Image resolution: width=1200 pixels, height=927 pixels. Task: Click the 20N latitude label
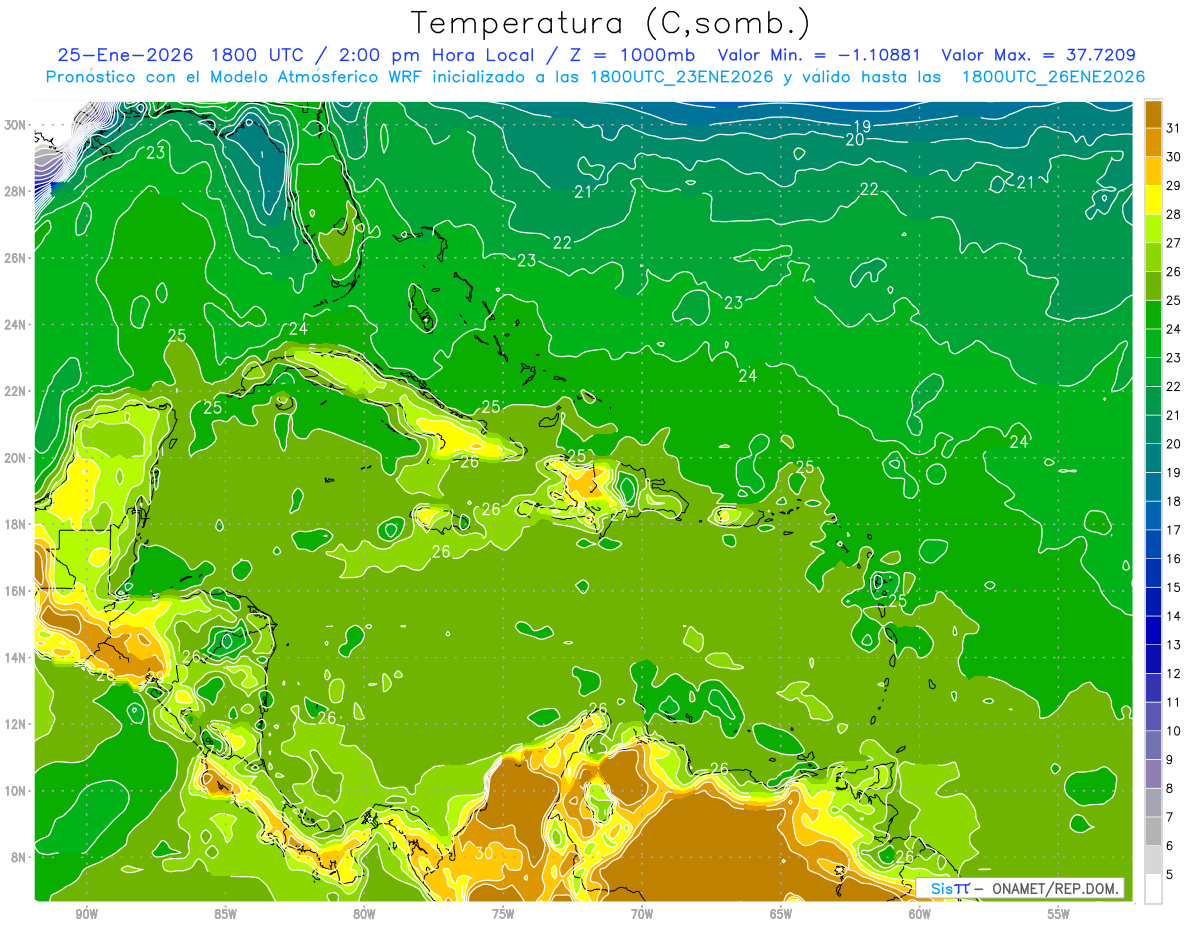16,458
